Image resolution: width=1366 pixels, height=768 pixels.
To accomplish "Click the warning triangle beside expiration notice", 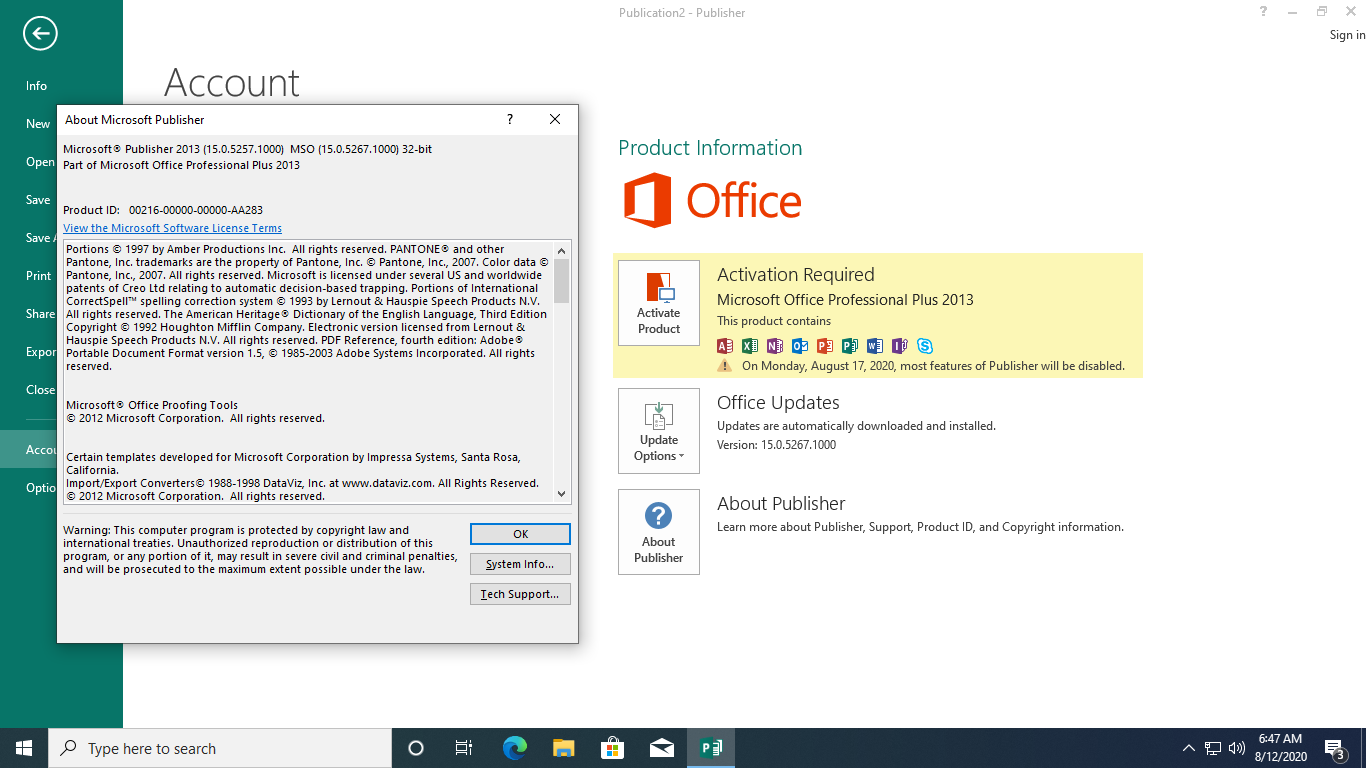I will coord(725,366).
